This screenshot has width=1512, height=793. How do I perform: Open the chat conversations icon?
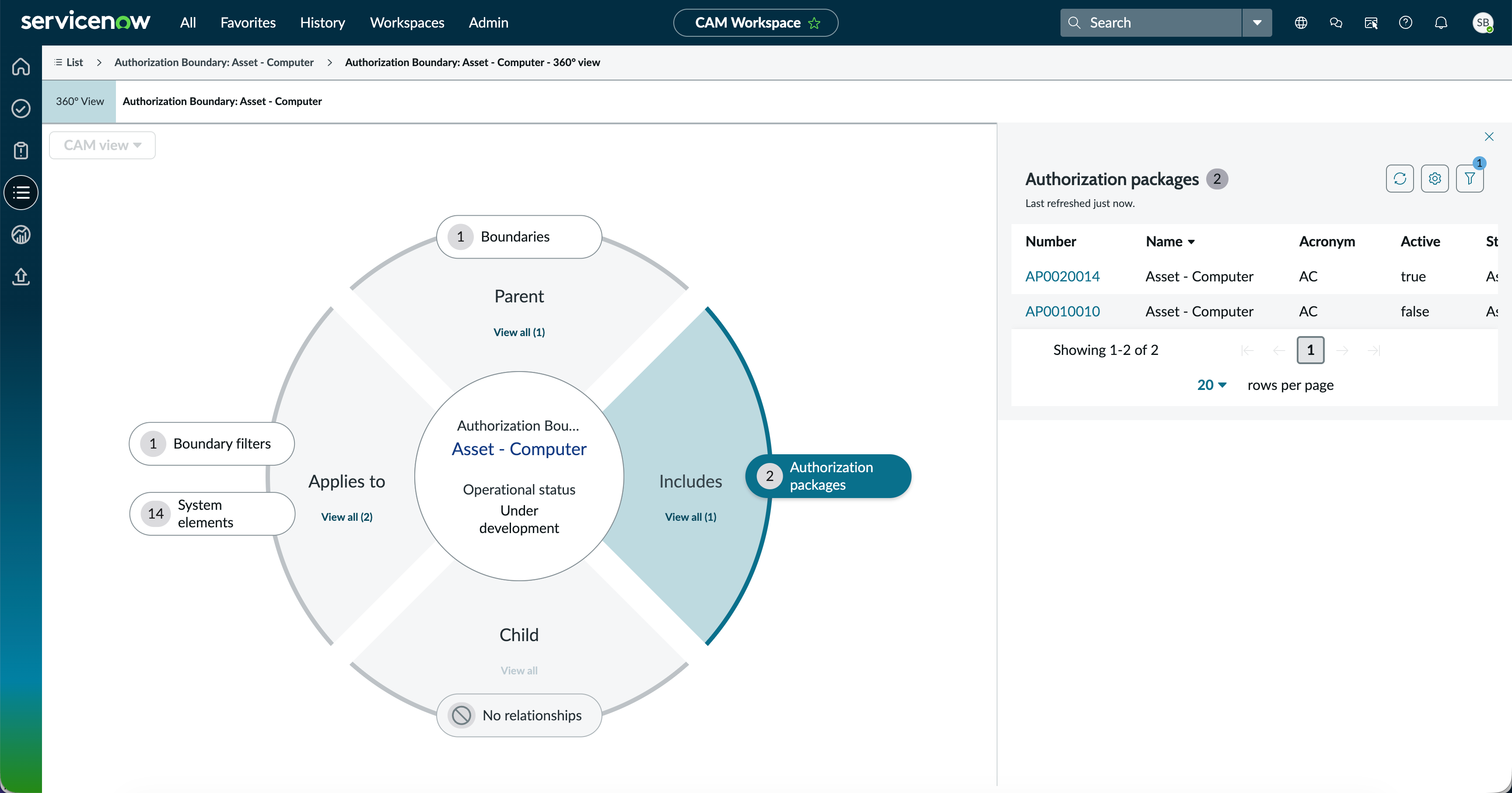pyautogui.click(x=1336, y=23)
